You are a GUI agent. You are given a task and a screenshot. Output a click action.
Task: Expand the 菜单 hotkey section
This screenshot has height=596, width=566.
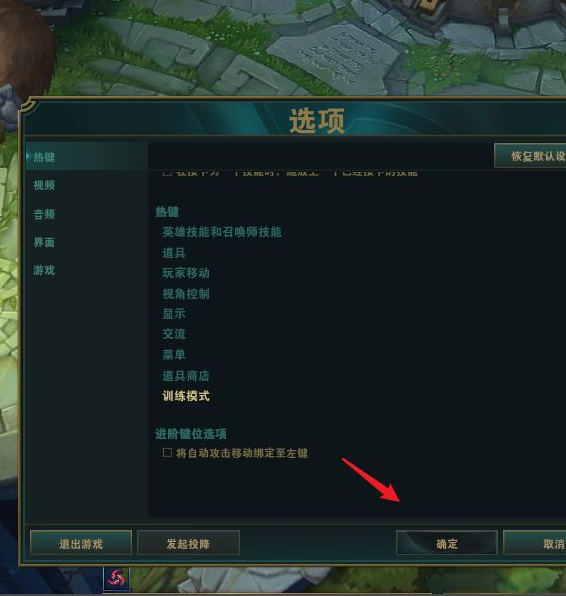tap(174, 355)
